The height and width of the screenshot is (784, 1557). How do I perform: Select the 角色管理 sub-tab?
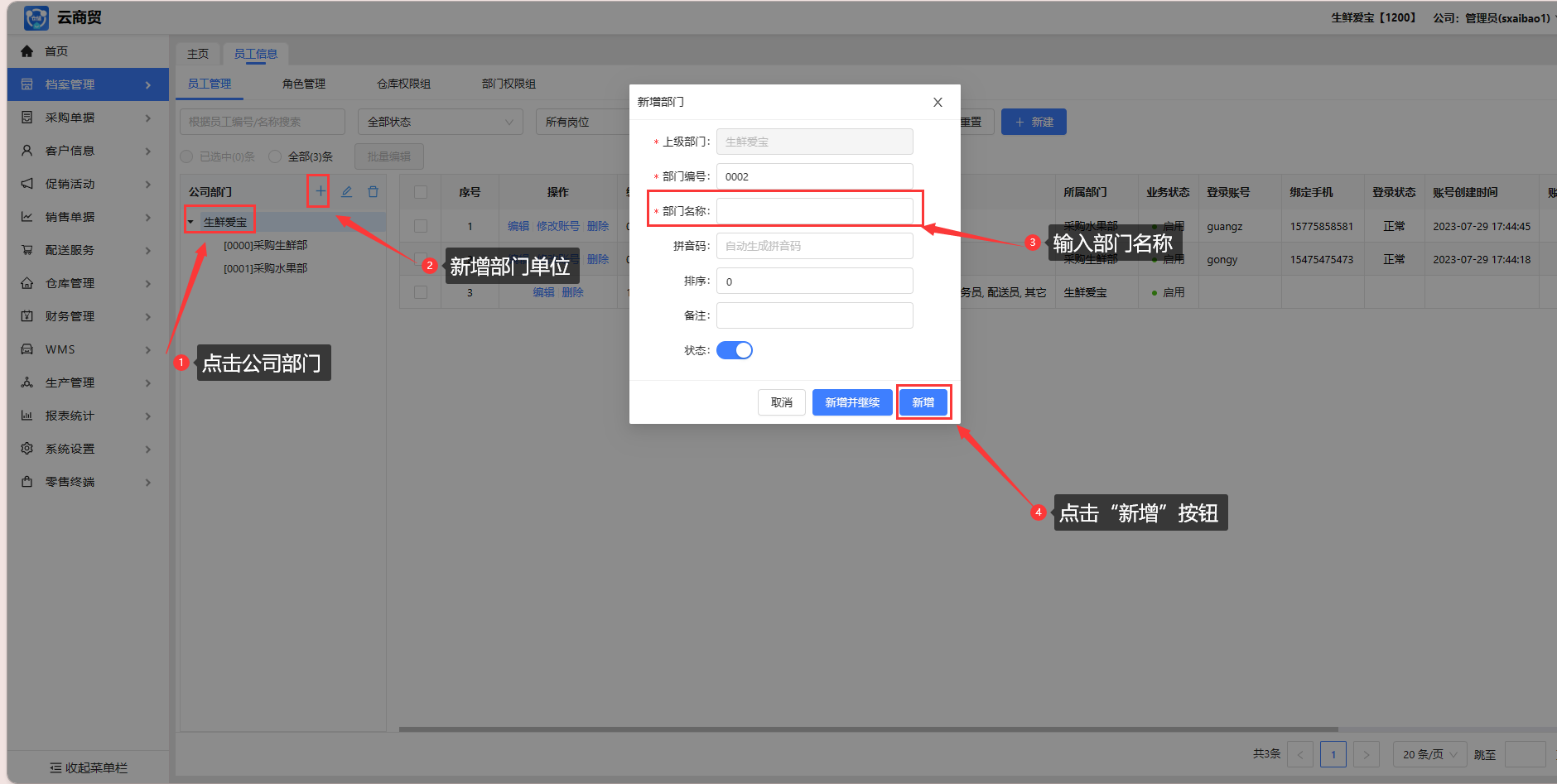tap(304, 84)
